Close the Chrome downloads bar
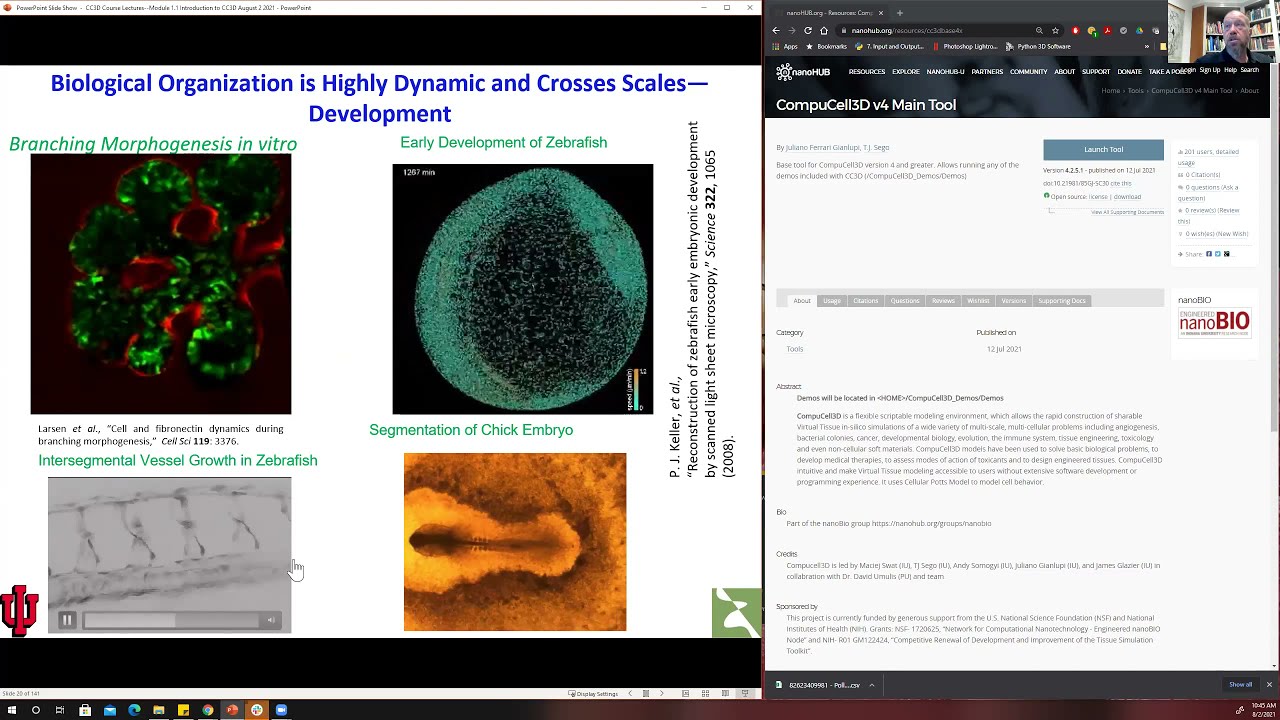Viewport: 1280px width, 720px height. (x=1269, y=685)
